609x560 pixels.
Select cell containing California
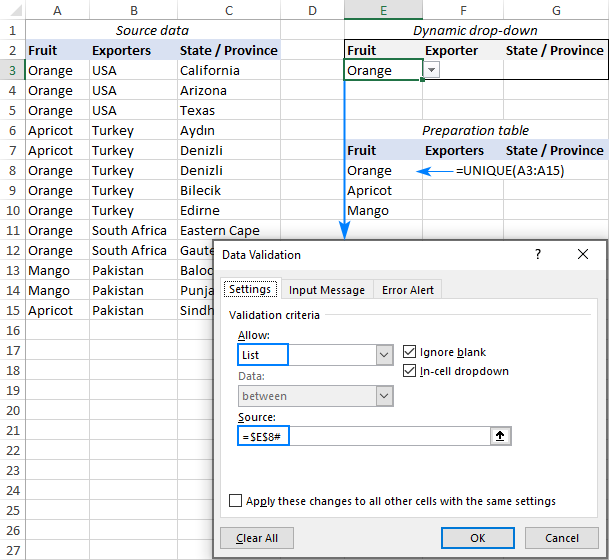[228, 70]
